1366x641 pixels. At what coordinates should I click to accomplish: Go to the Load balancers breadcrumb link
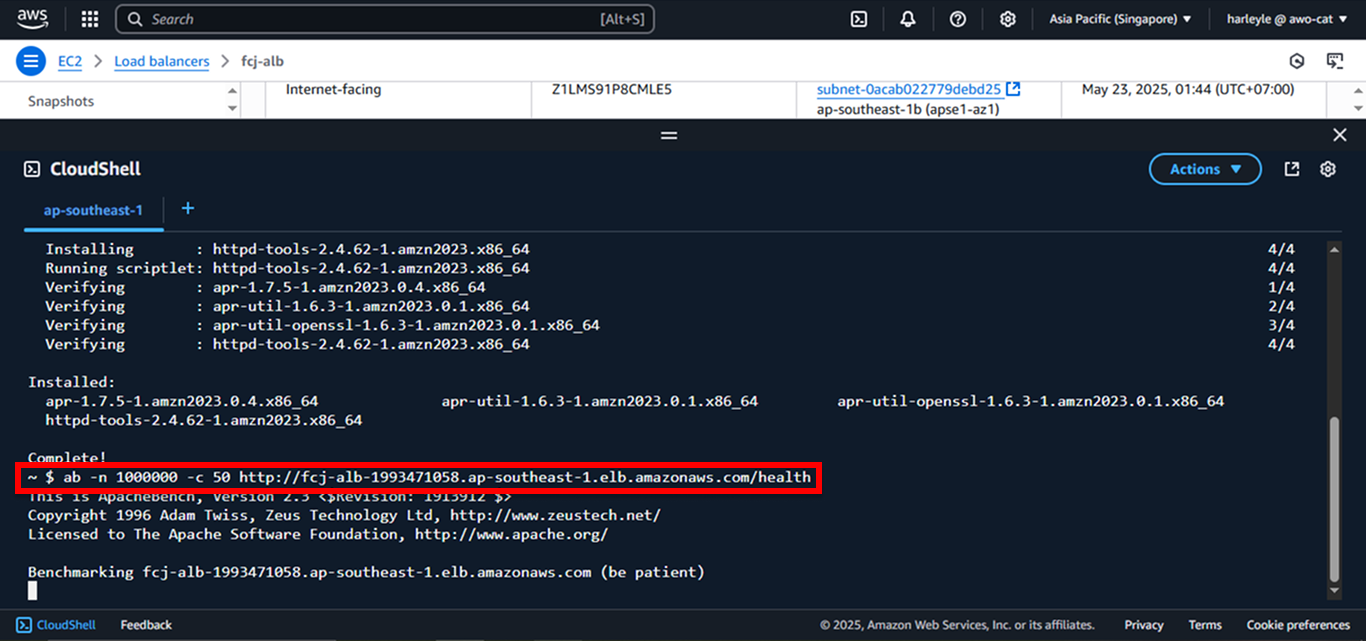(x=162, y=61)
